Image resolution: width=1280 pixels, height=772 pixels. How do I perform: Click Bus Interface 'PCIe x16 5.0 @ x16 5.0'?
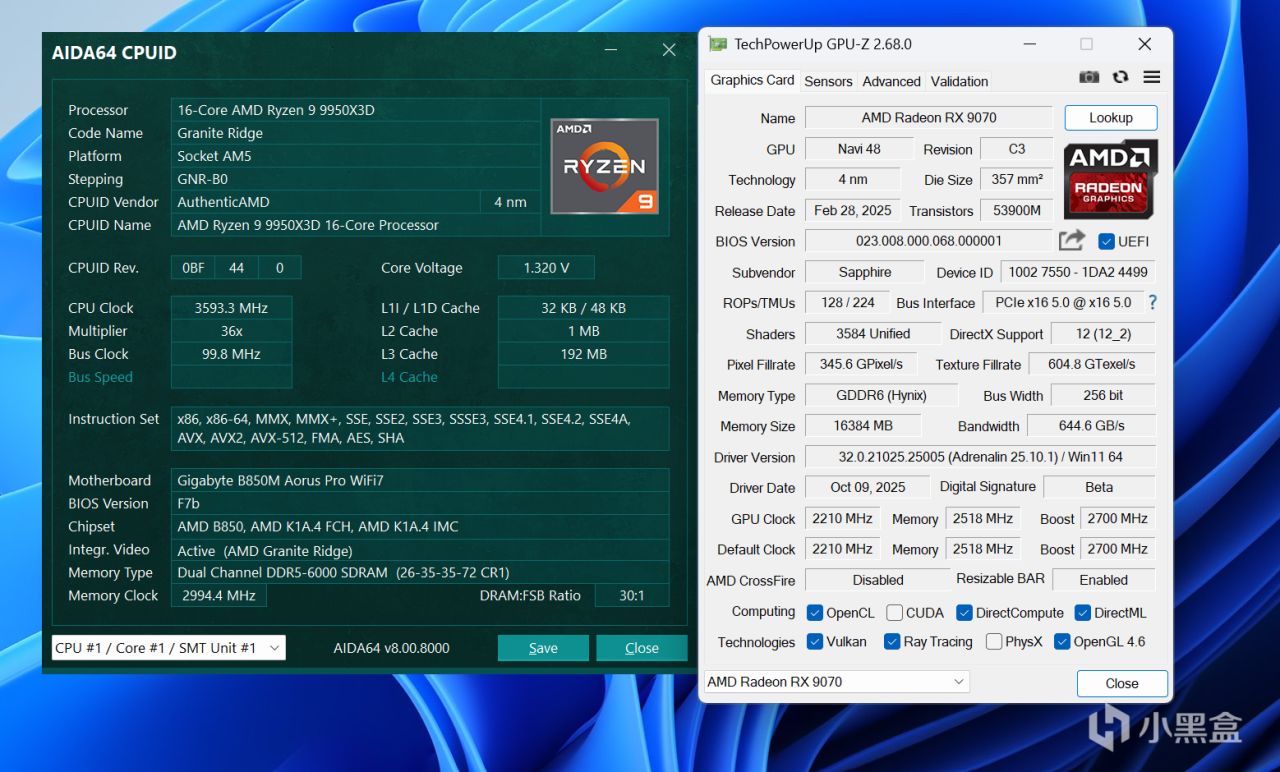coord(1063,303)
